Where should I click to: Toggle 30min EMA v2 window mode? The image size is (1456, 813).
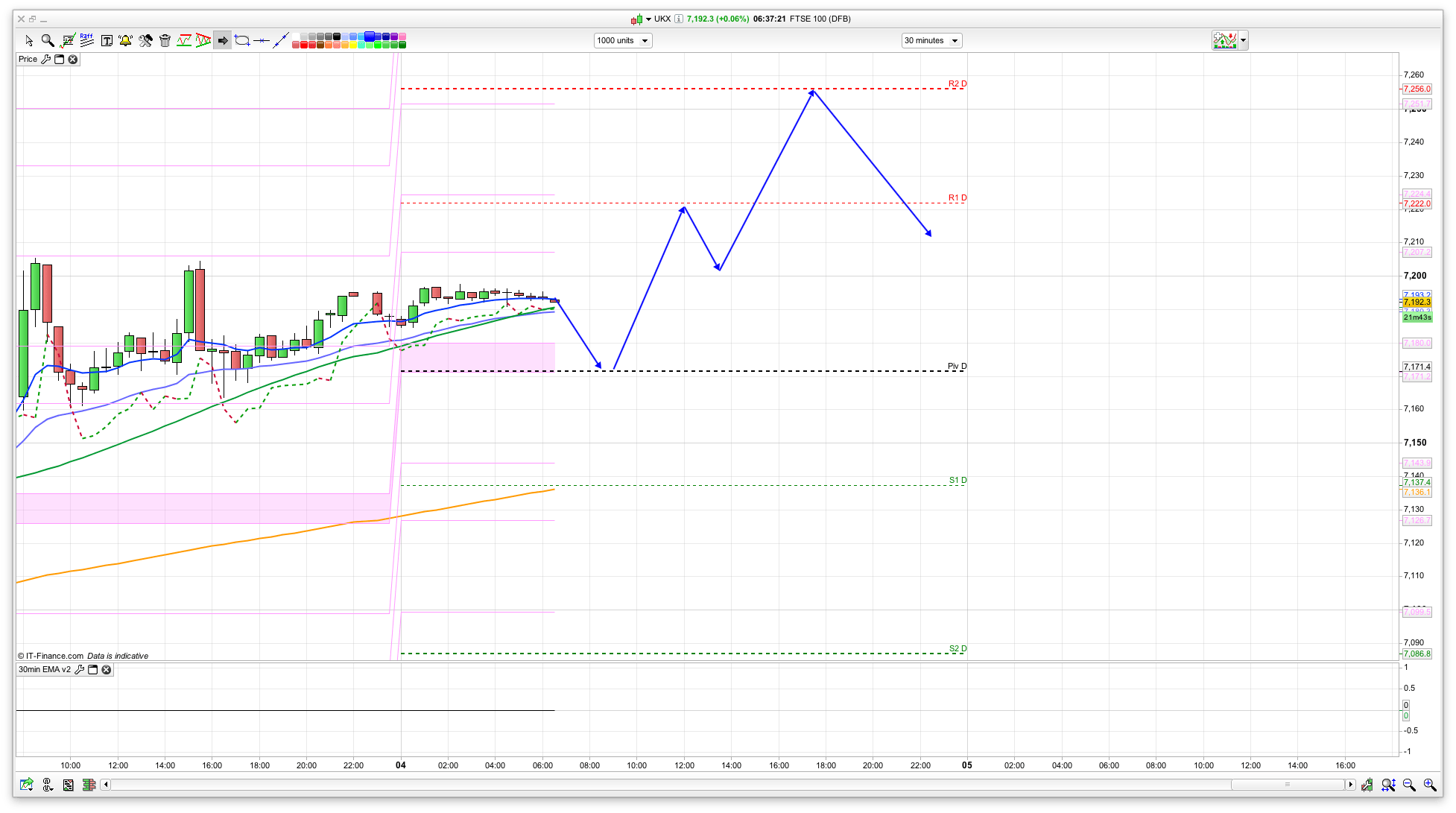pyautogui.click(x=93, y=670)
